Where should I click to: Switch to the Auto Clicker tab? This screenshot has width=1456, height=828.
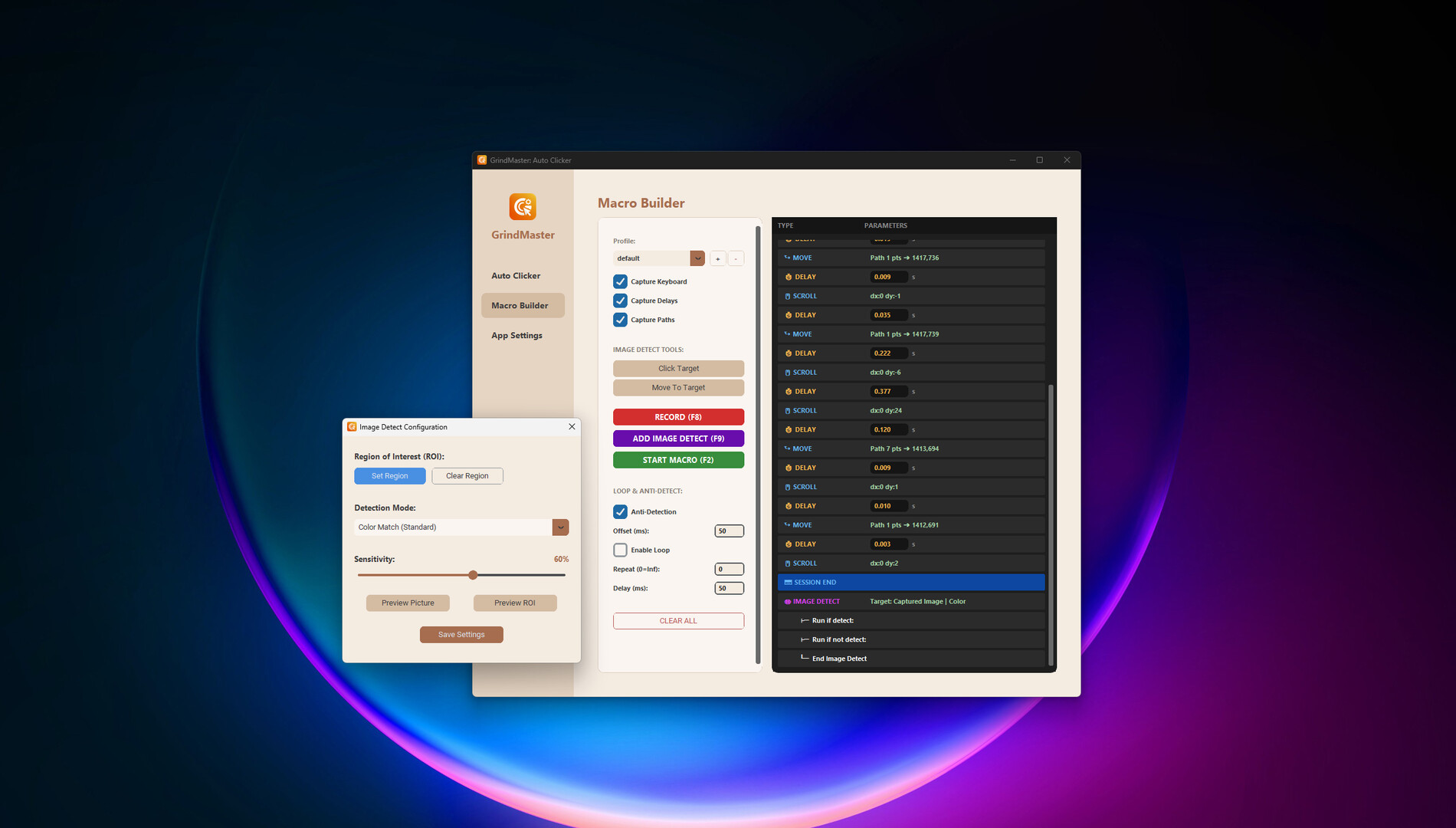point(516,276)
